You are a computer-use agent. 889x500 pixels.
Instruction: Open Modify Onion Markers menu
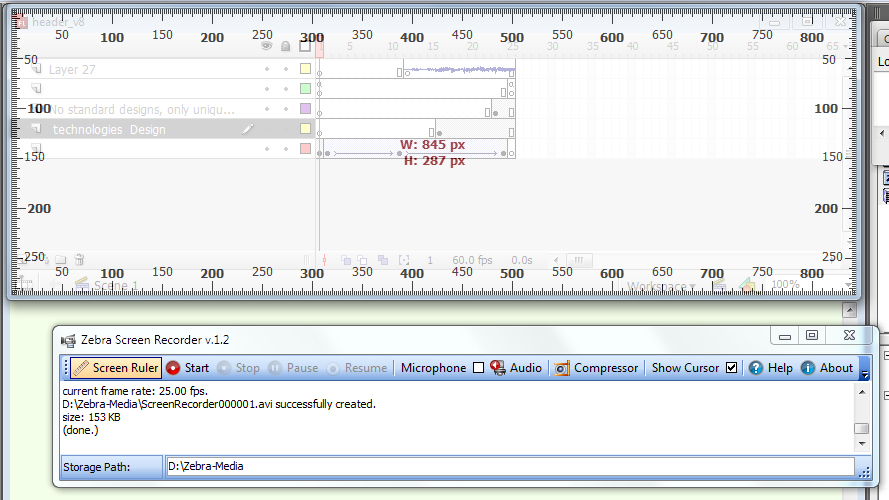(x=404, y=260)
